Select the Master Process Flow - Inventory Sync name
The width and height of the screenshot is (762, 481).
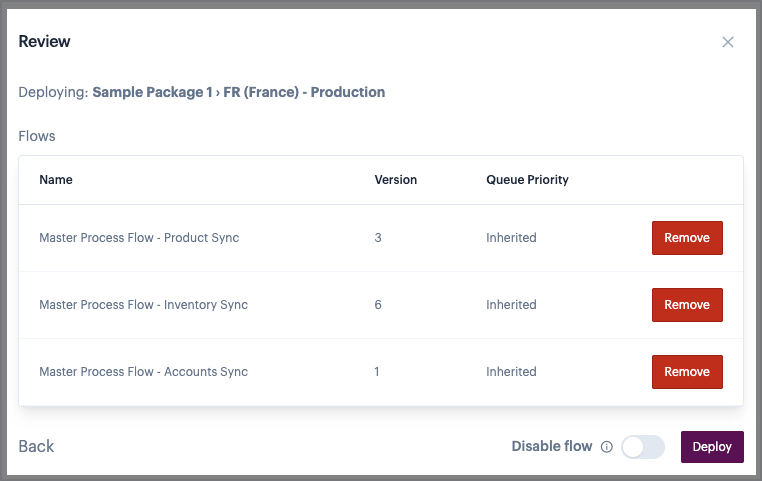point(143,305)
